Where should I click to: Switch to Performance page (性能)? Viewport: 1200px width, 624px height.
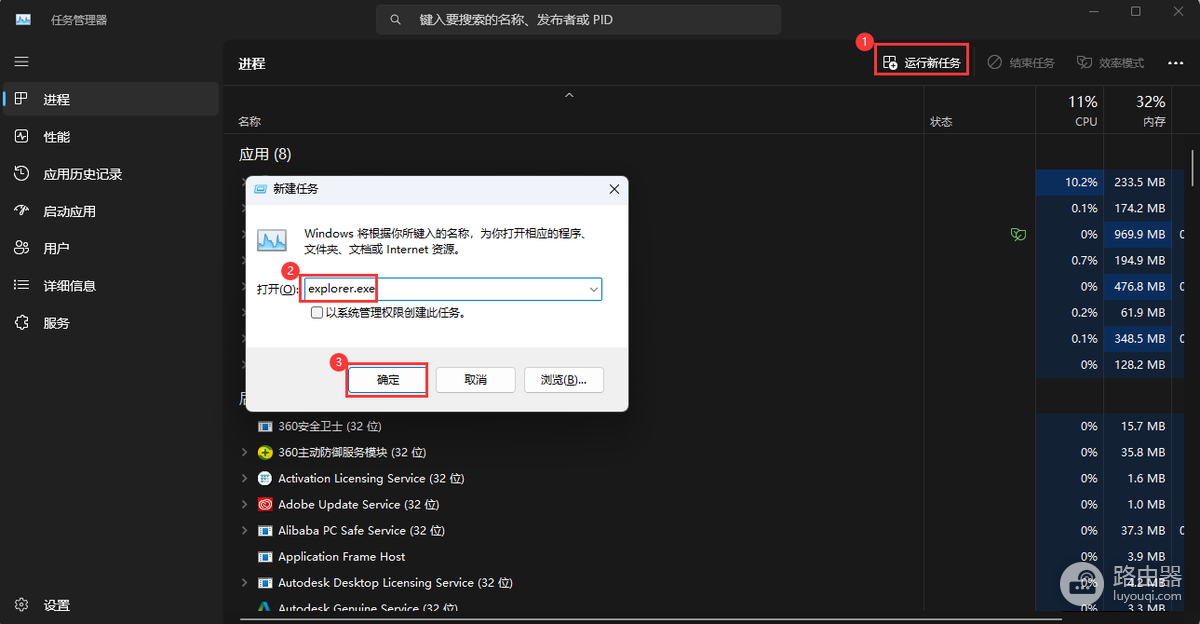tap(111, 136)
